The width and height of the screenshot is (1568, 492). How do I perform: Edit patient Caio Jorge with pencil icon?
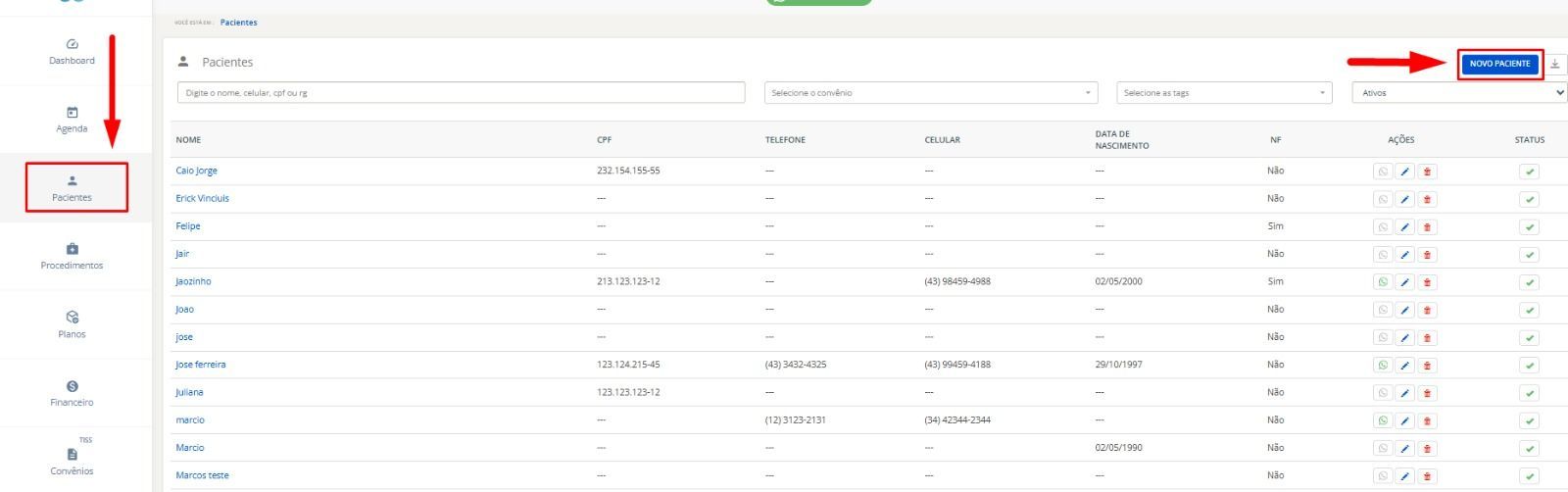coord(1404,172)
